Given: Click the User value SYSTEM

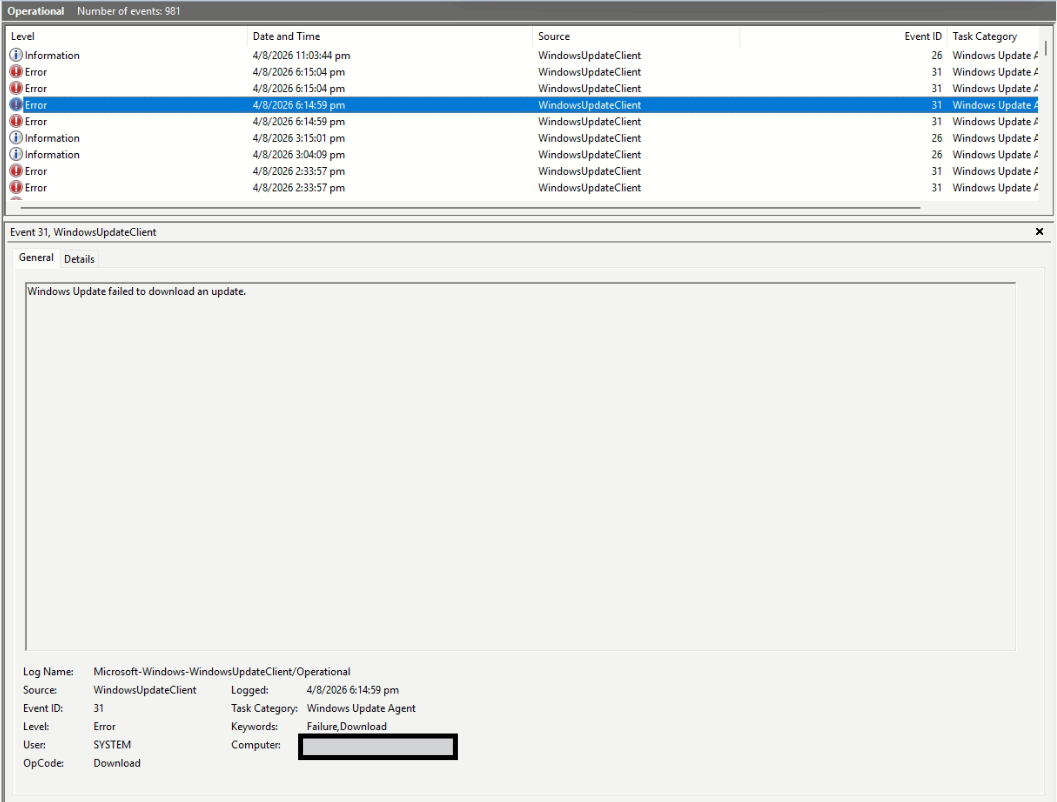Looking at the screenshot, I should coord(112,745).
